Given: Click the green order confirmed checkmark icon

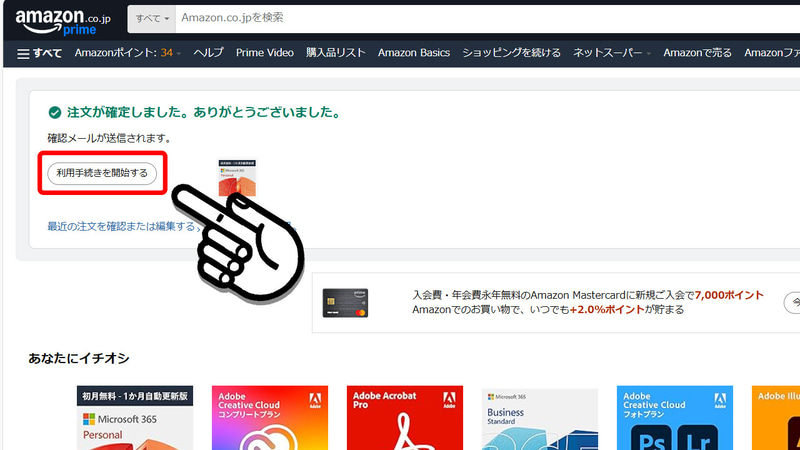Looking at the screenshot, I should click(x=55, y=112).
